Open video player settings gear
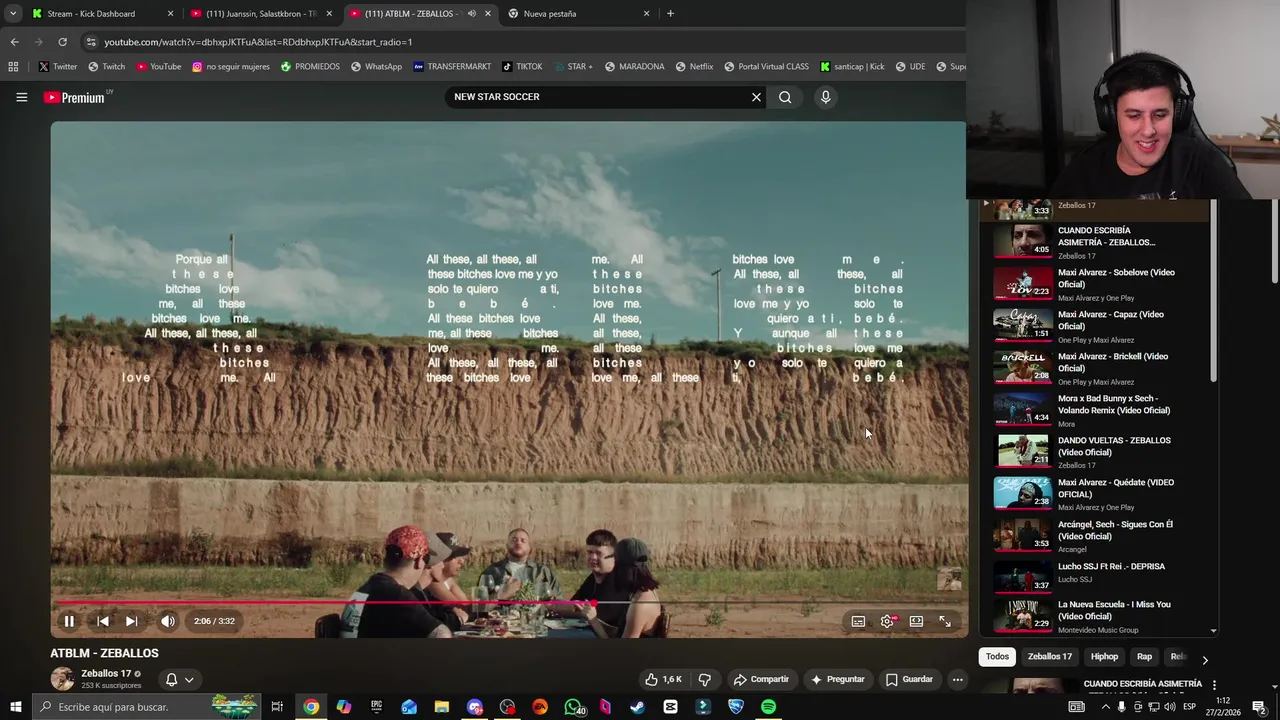This screenshot has height=720, width=1280. tap(887, 621)
